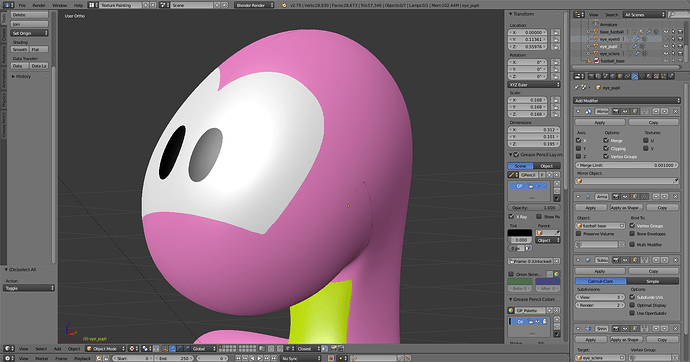Select the eye_sclera object in outliner

coord(610,53)
